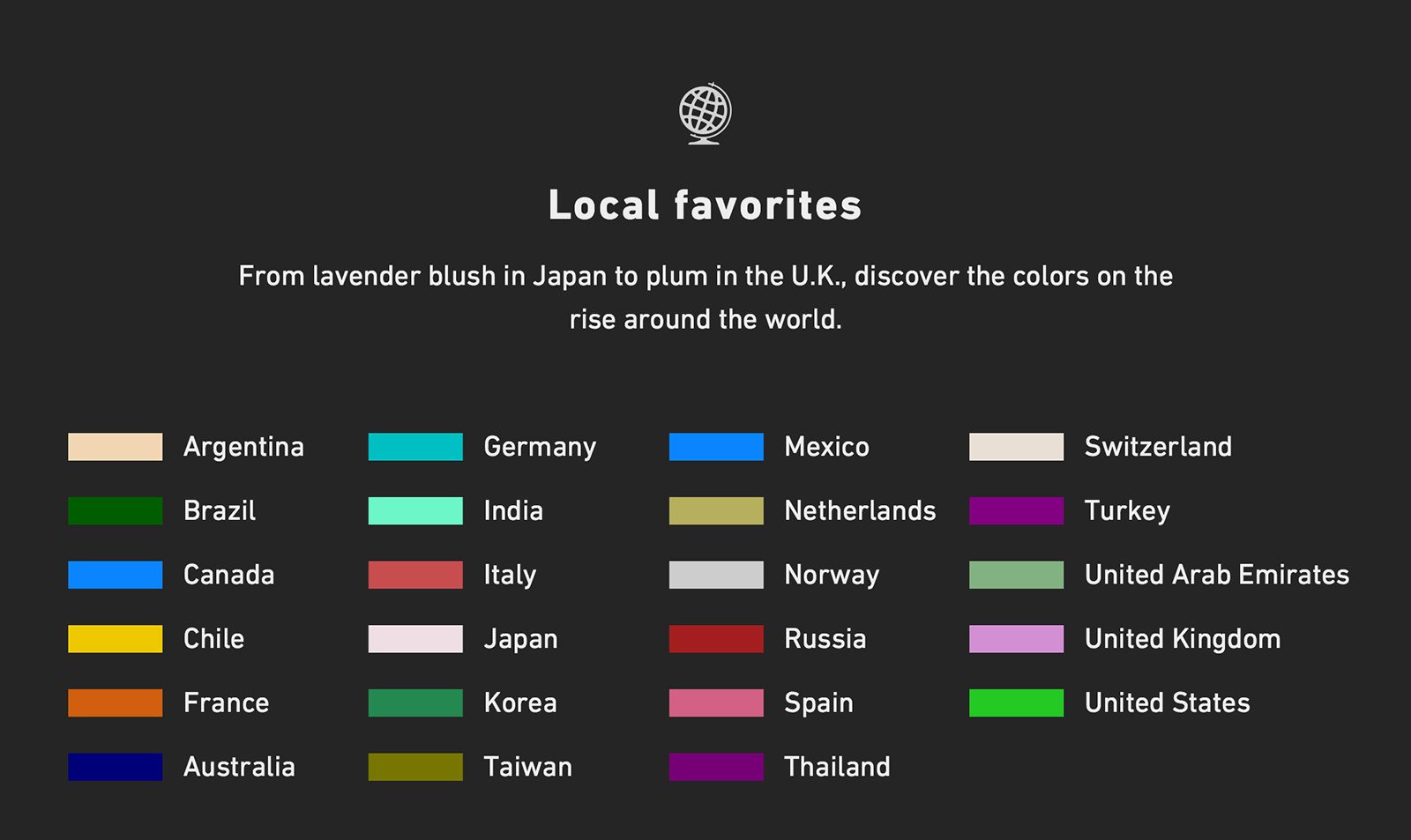This screenshot has height=840, width=1411.
Task: Click the Norway label
Action: pos(832,576)
